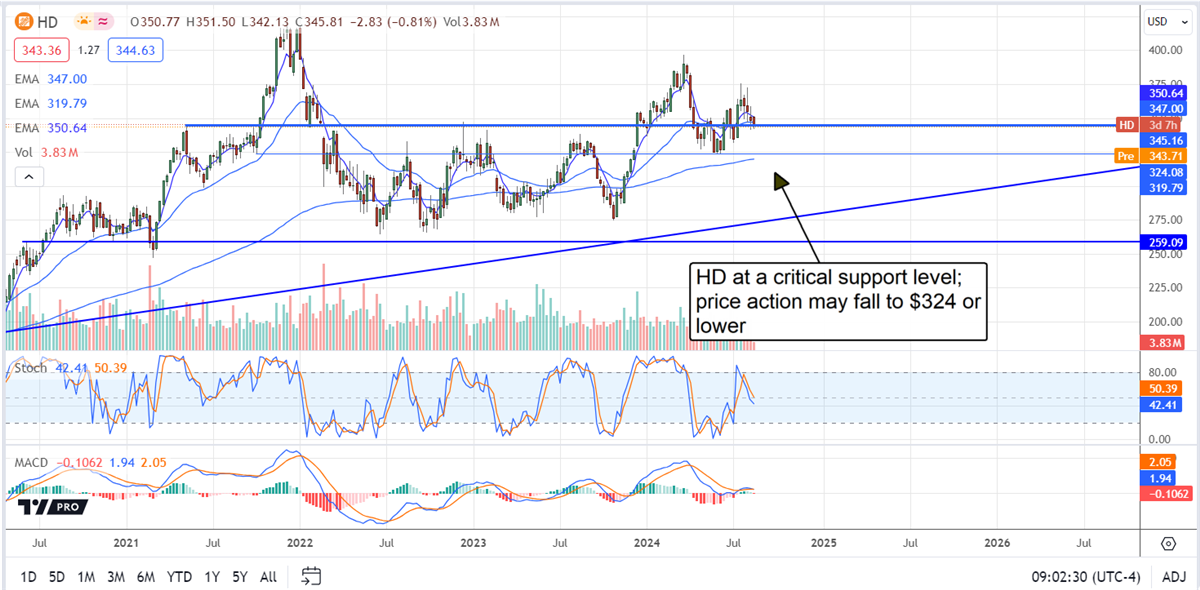Click the 324.08 price axis label

pyautogui.click(x=1164, y=172)
